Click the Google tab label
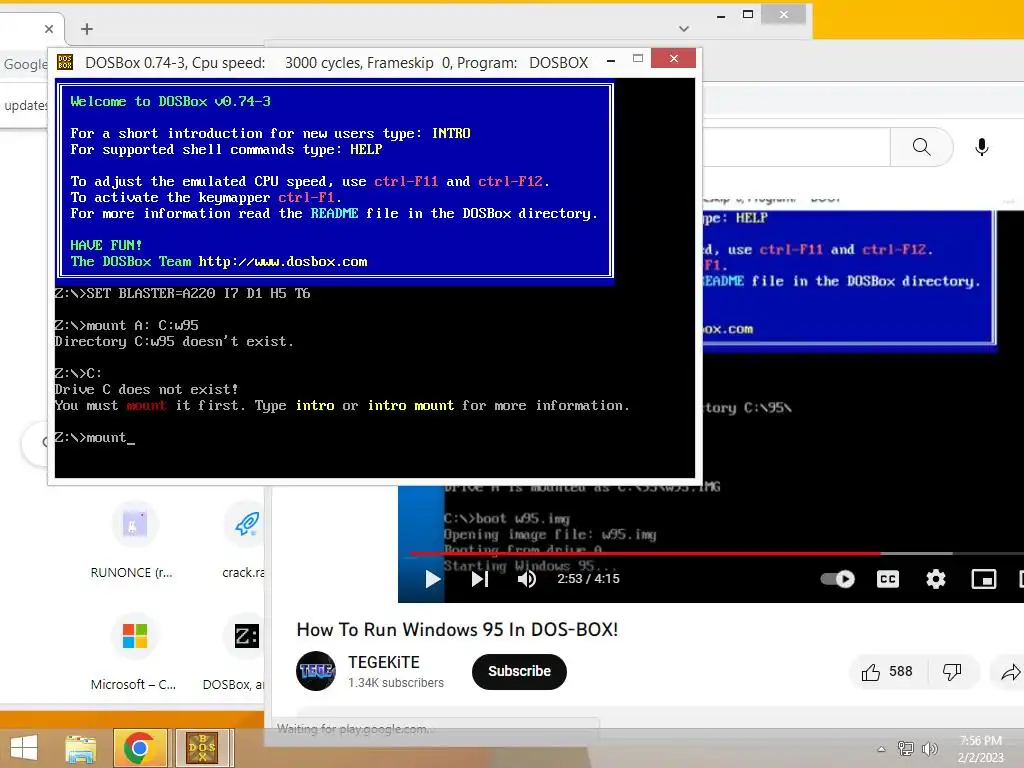1024x768 pixels. 25,64
